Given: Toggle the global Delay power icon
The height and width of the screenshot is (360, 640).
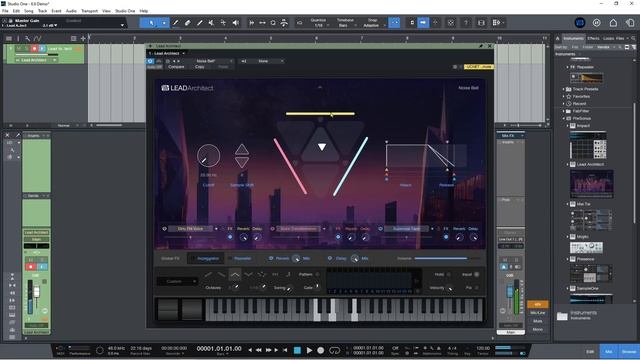Looking at the screenshot, I should point(330,258).
